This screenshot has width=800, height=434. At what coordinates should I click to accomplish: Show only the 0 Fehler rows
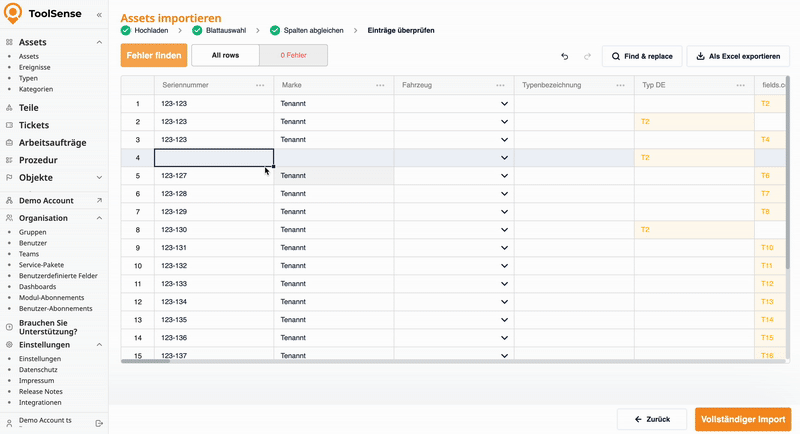[293, 56]
